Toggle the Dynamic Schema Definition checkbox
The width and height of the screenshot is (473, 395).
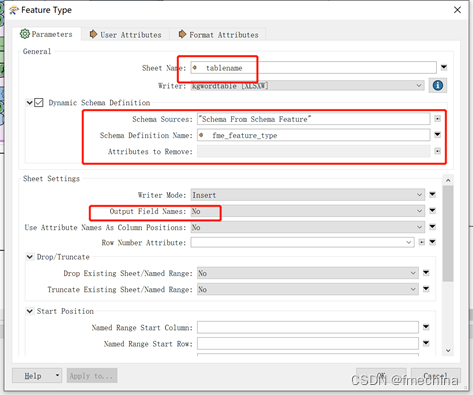click(39, 102)
